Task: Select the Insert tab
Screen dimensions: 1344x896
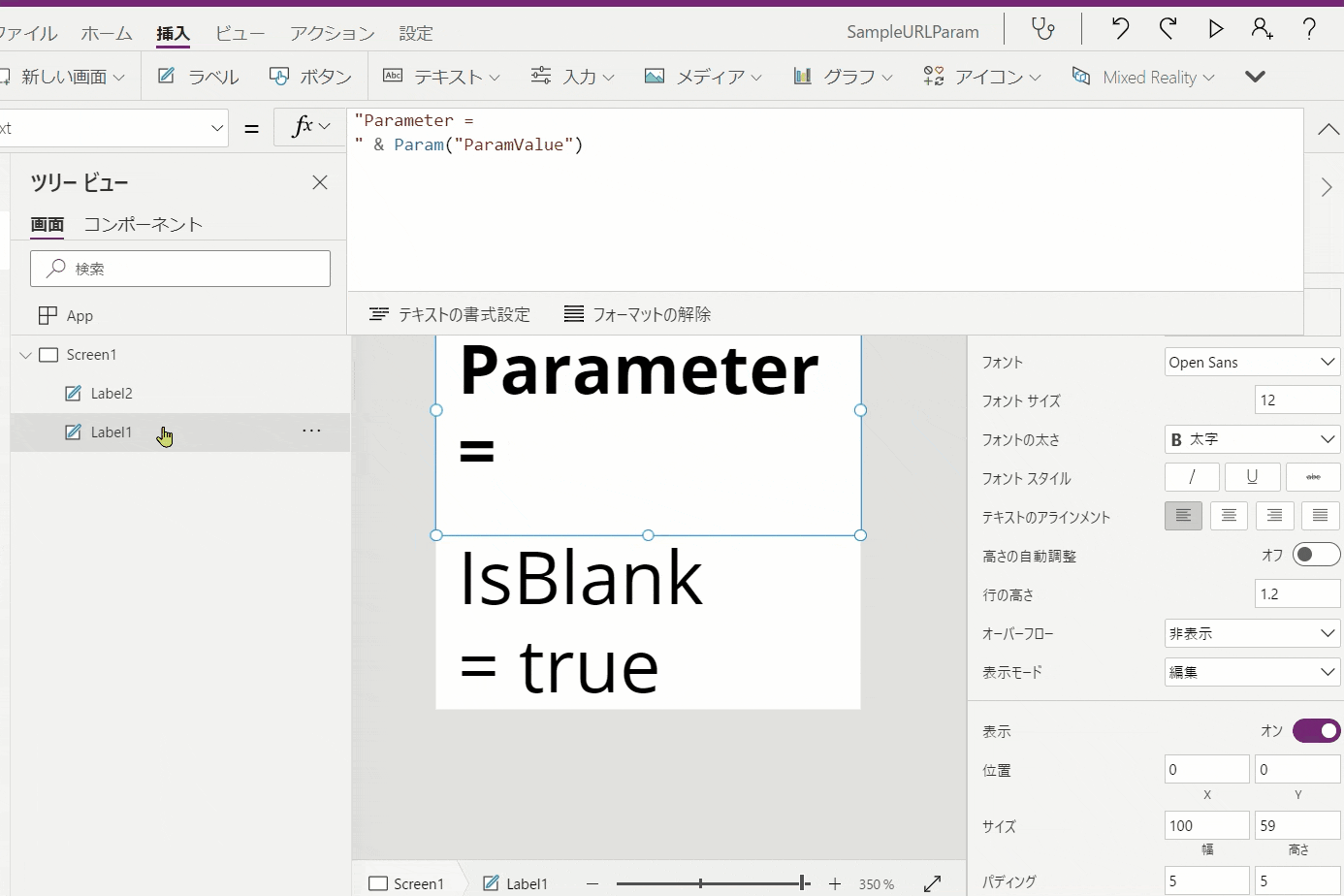Action: click(173, 33)
